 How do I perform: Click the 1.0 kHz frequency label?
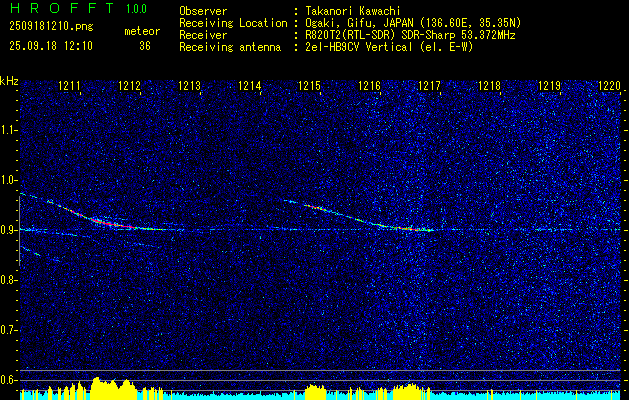coord(8,180)
